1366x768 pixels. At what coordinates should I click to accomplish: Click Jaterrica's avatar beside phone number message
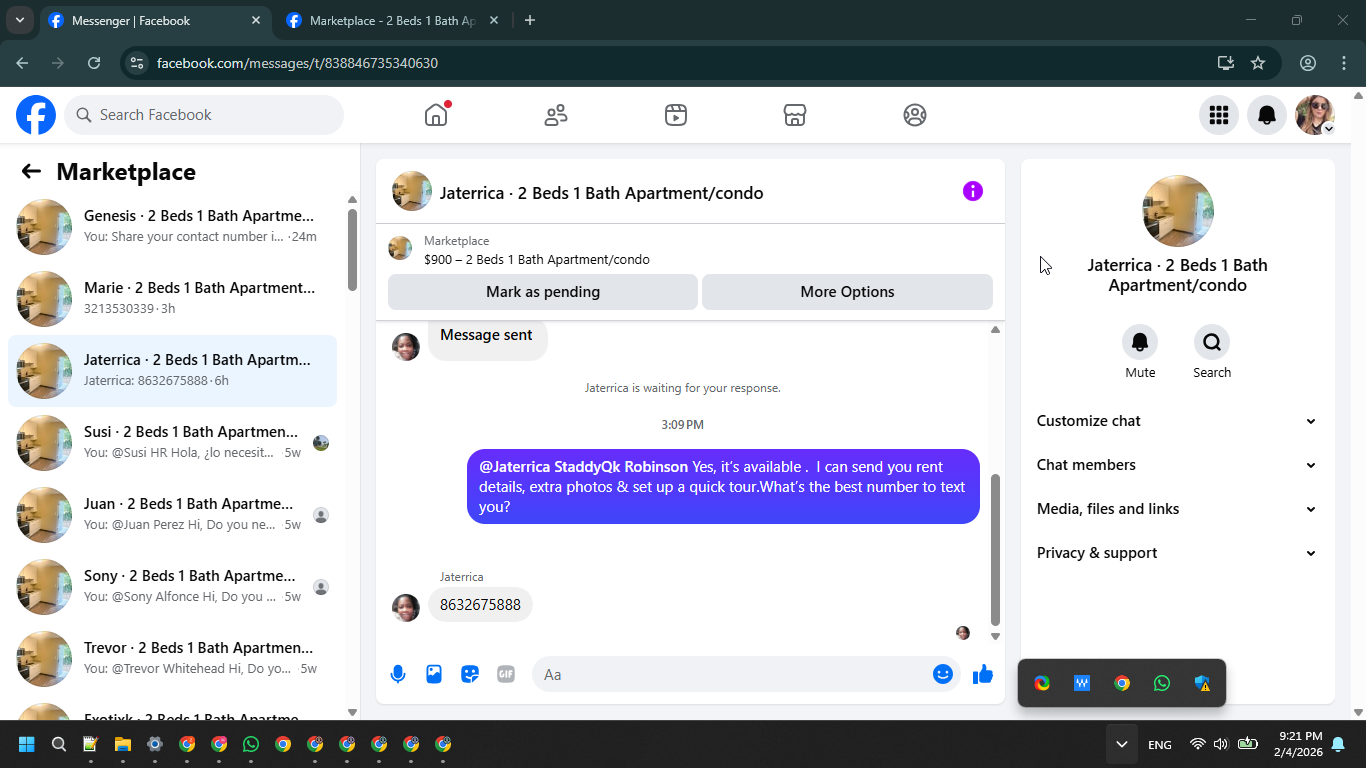pyautogui.click(x=406, y=608)
